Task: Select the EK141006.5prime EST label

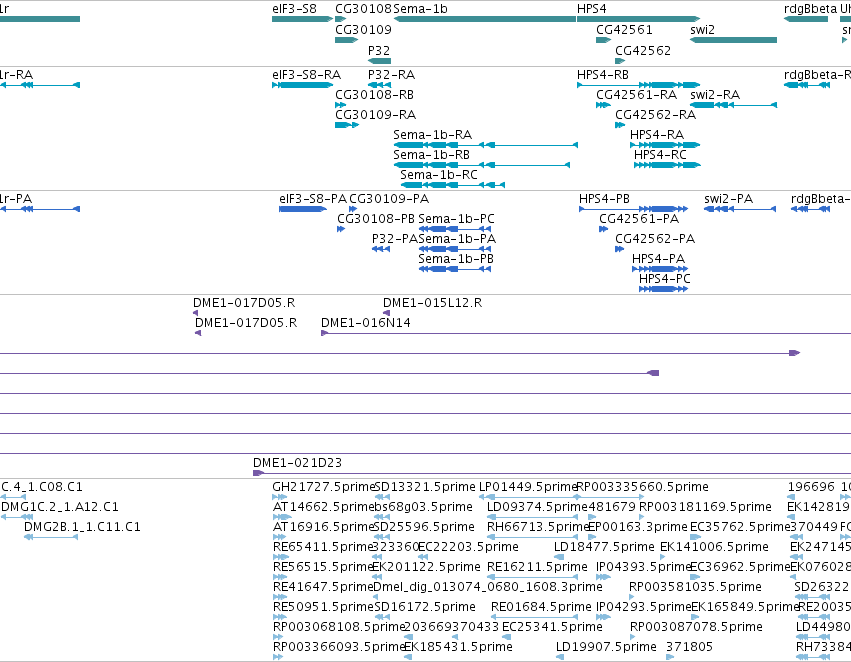Action: (714, 547)
